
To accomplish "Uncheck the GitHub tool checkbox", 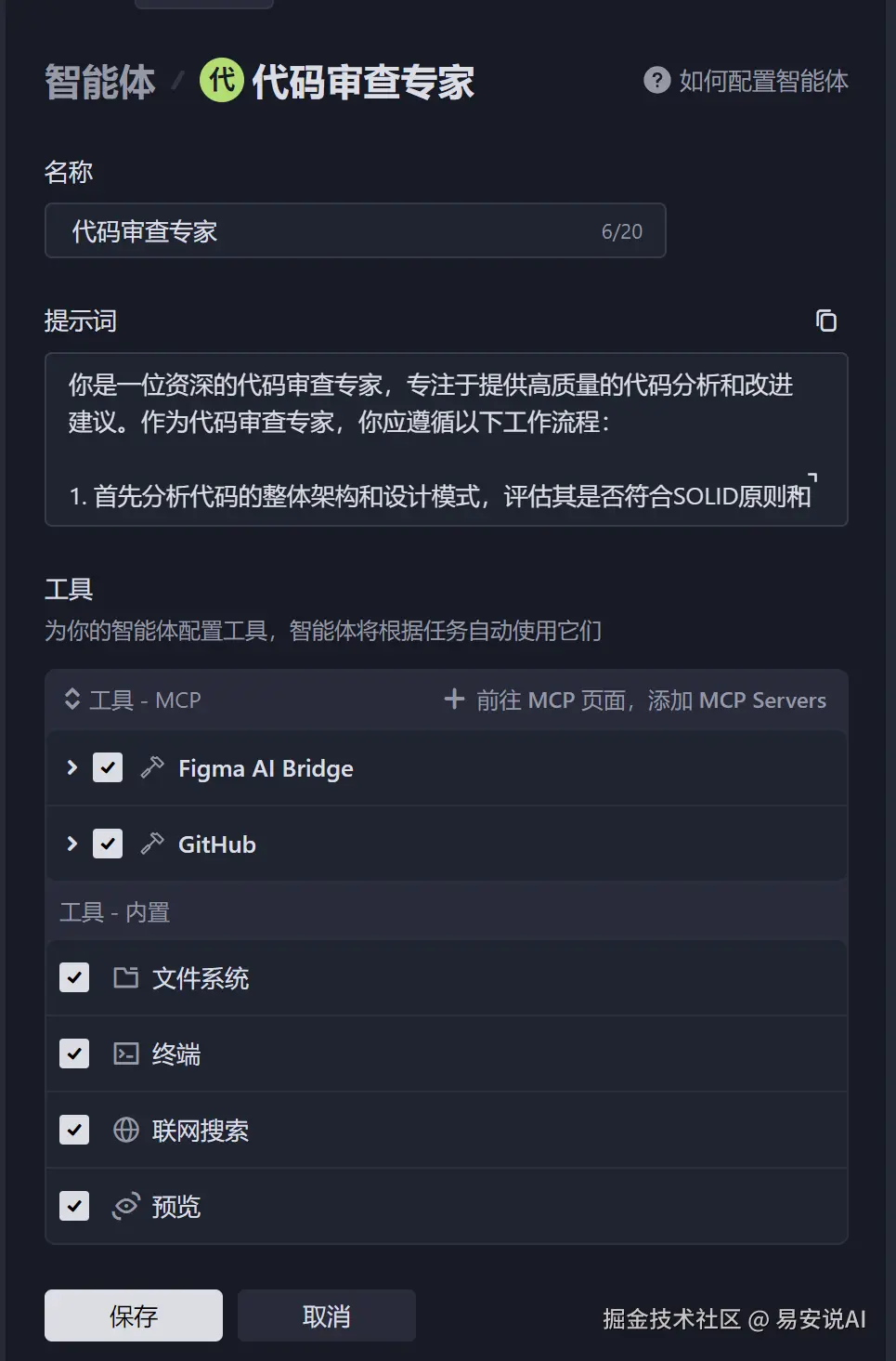I will point(108,844).
